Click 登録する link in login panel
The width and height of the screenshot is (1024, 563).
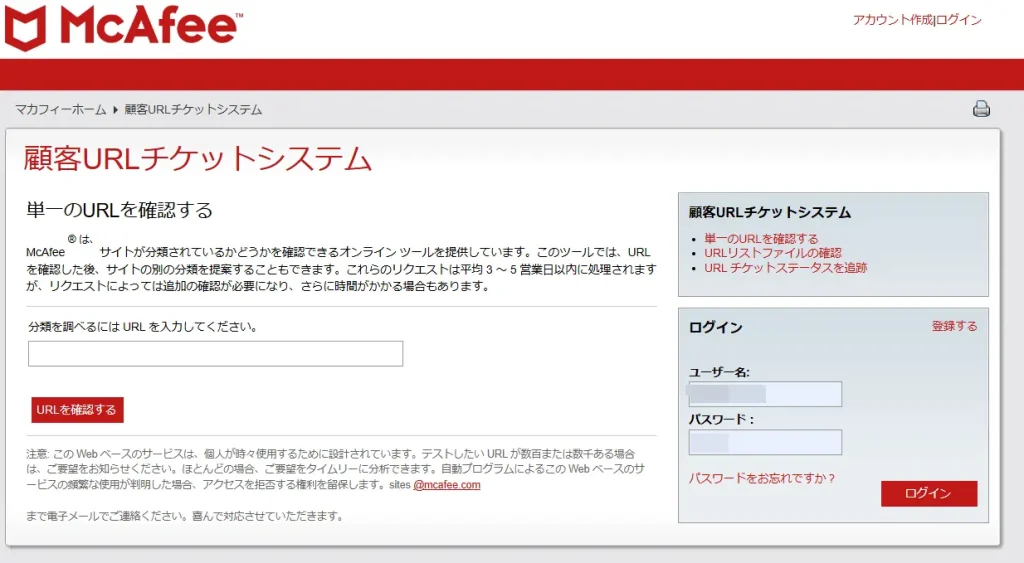tap(954, 326)
